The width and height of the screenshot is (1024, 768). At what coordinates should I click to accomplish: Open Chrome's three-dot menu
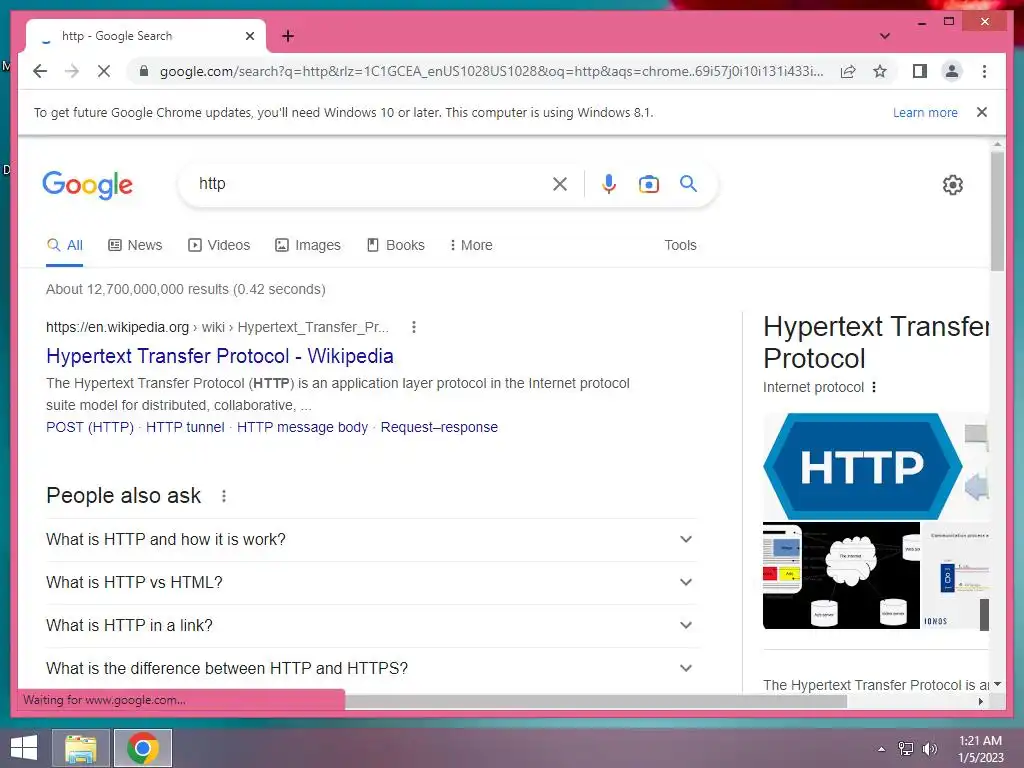(x=984, y=71)
